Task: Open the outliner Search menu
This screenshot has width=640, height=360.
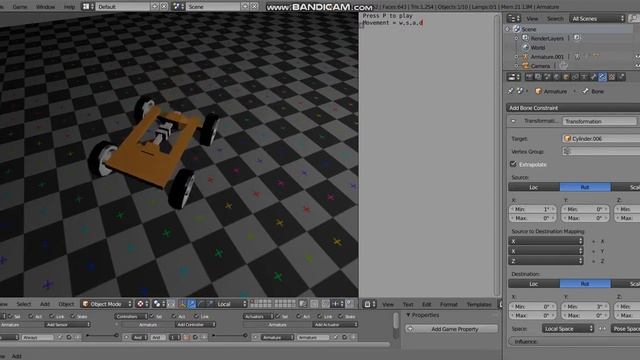Action: coord(555,18)
